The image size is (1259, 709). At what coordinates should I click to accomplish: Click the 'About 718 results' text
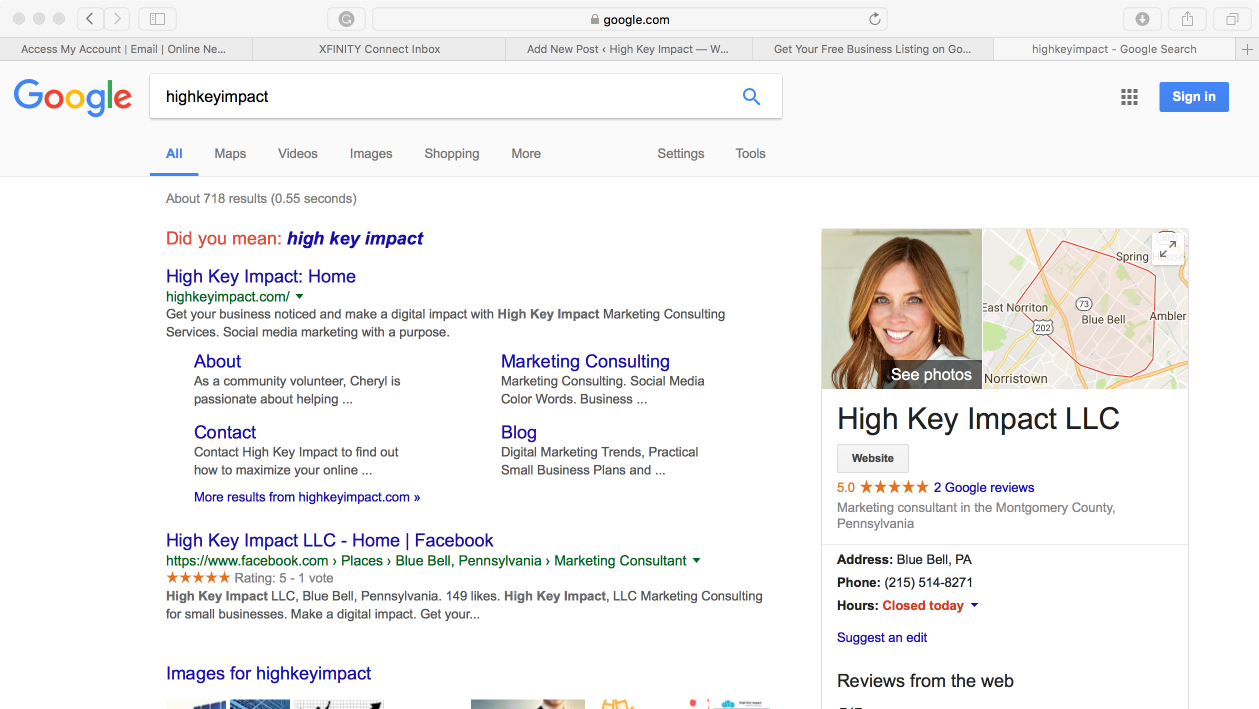[261, 199]
